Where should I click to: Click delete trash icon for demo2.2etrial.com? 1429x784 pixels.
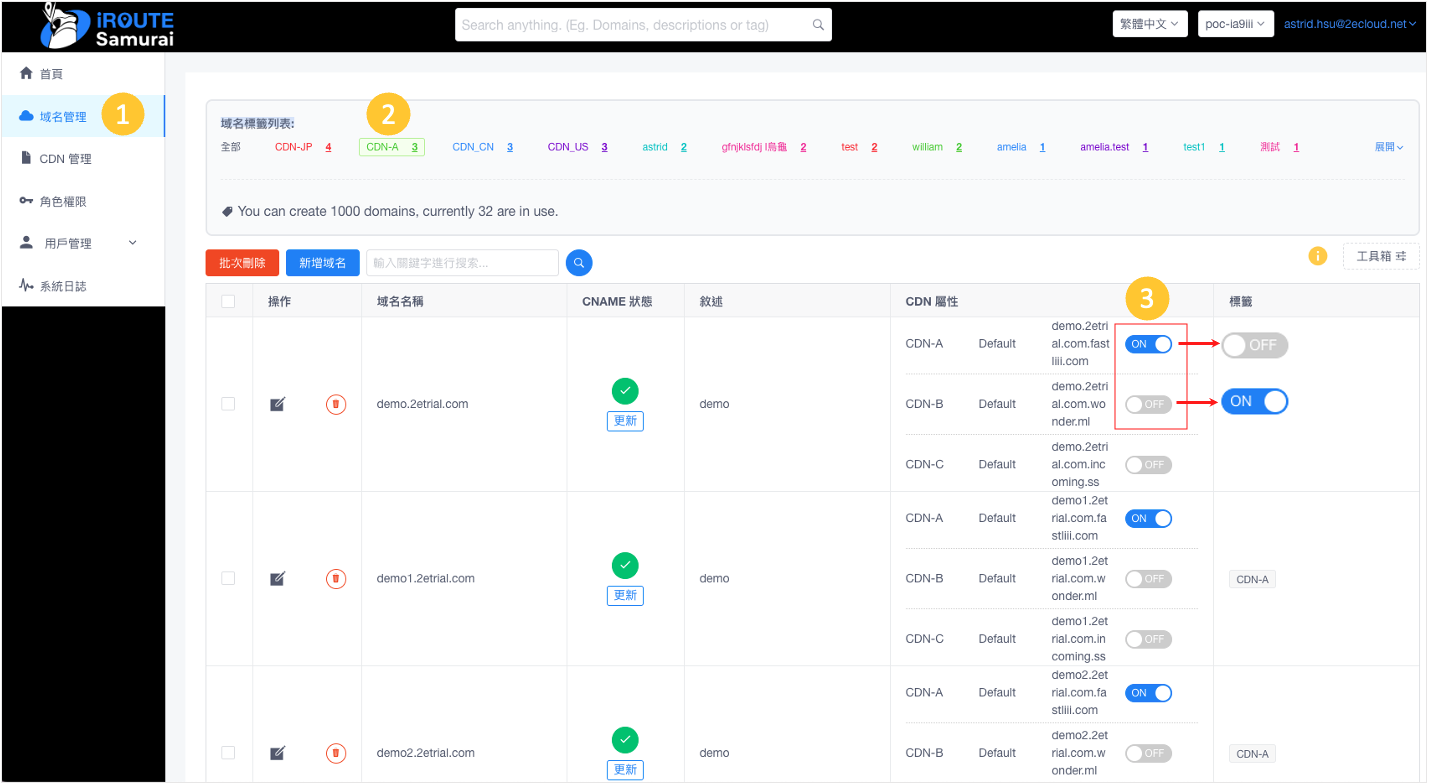[x=336, y=753]
